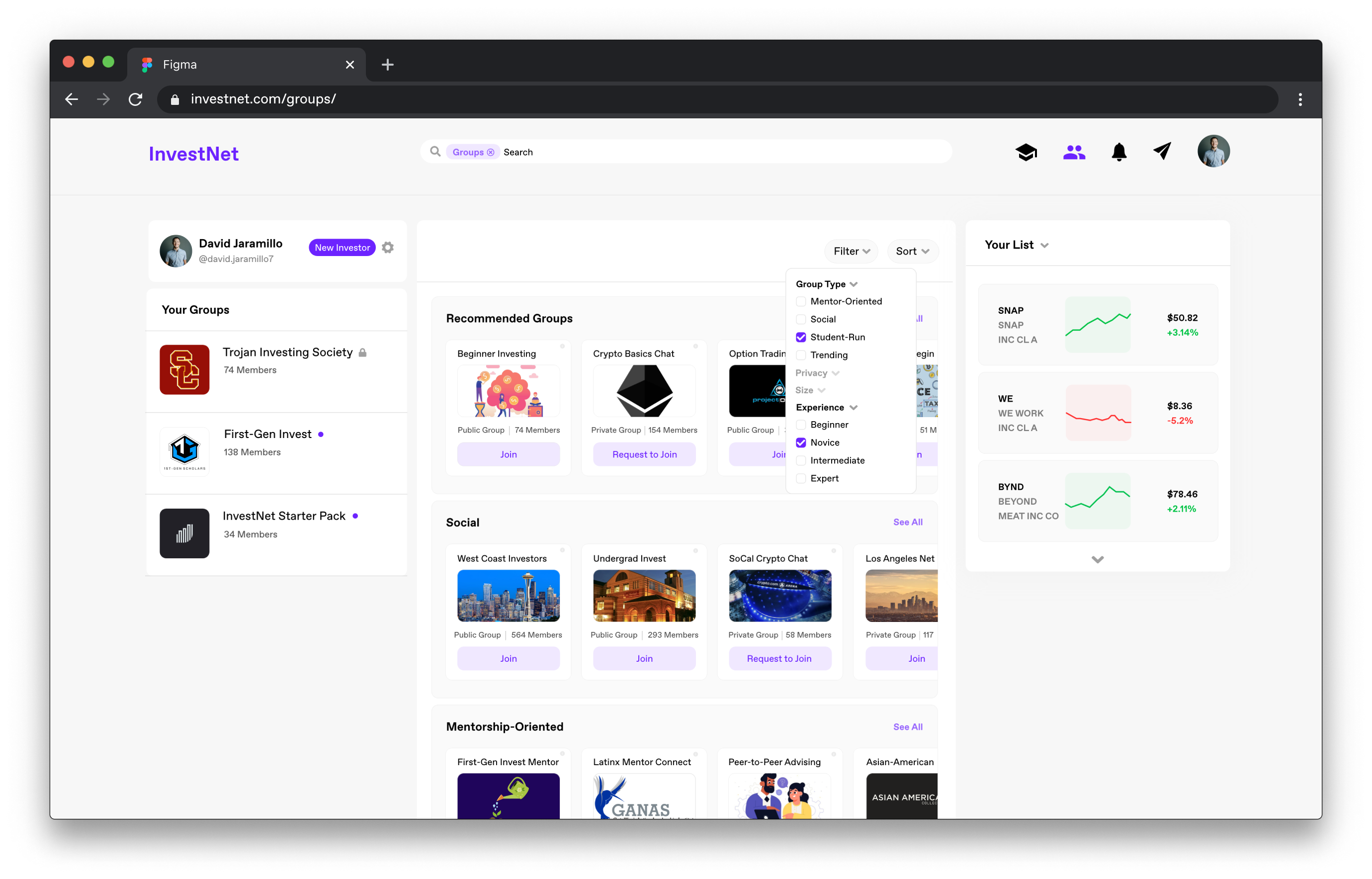Open Latinx Mentor Connect GANAS thumbnail
The height and width of the screenshot is (879, 1372).
tap(644, 795)
